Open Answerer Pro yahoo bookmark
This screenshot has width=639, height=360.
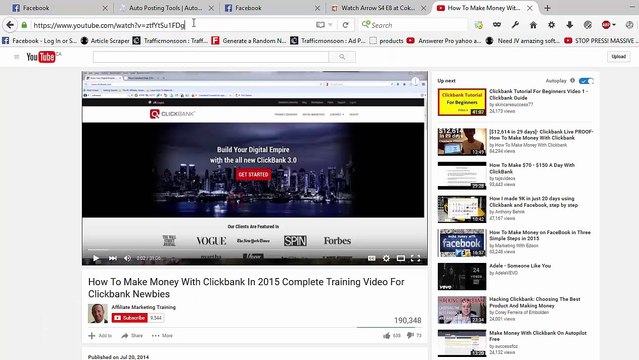coord(444,40)
